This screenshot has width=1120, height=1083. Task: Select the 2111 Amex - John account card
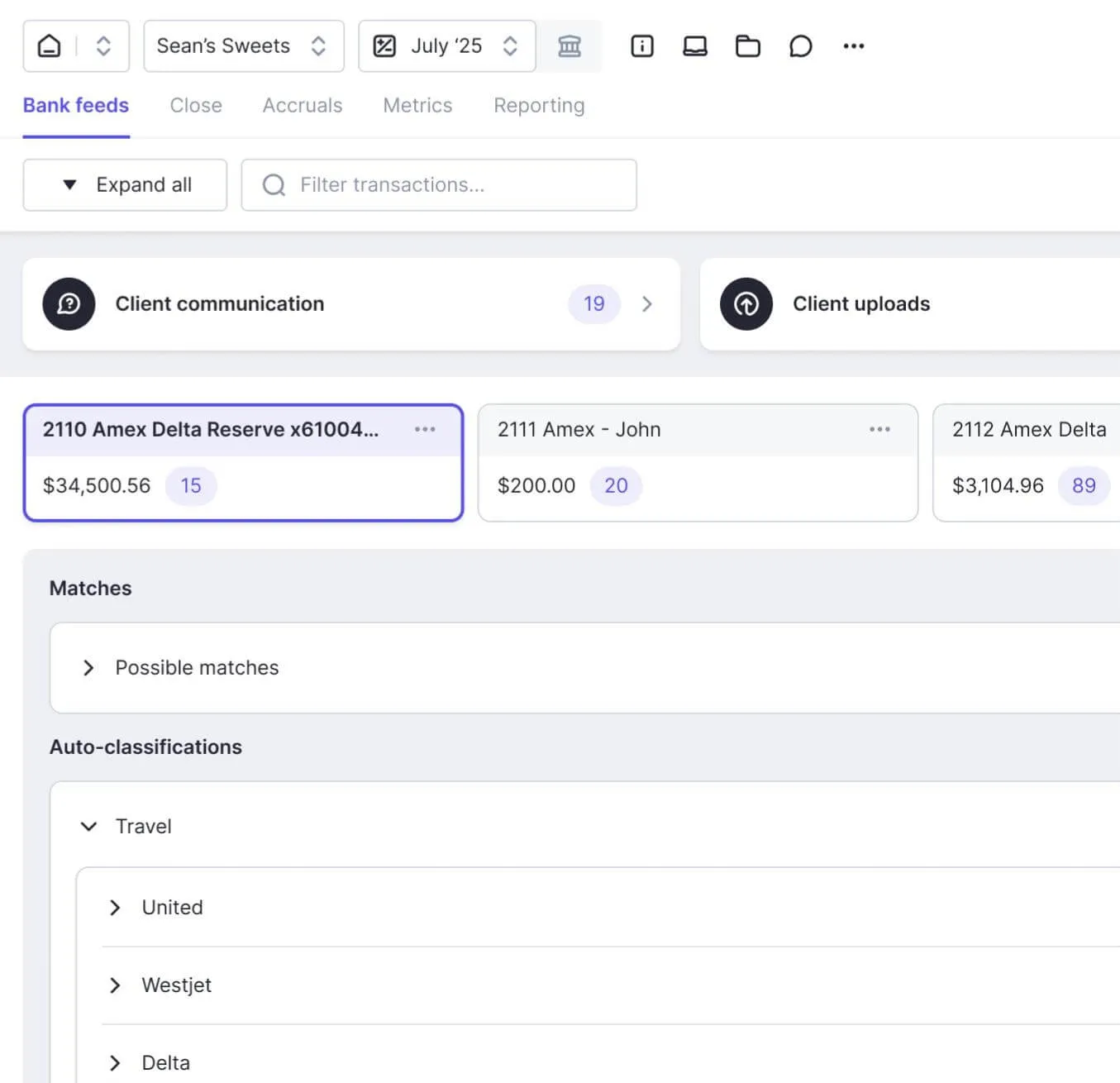click(x=698, y=462)
